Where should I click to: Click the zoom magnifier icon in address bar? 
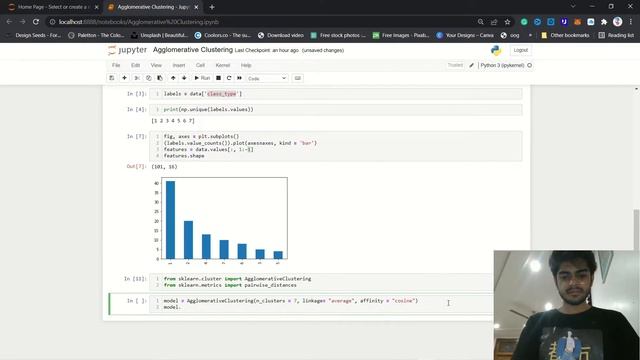click(480, 22)
